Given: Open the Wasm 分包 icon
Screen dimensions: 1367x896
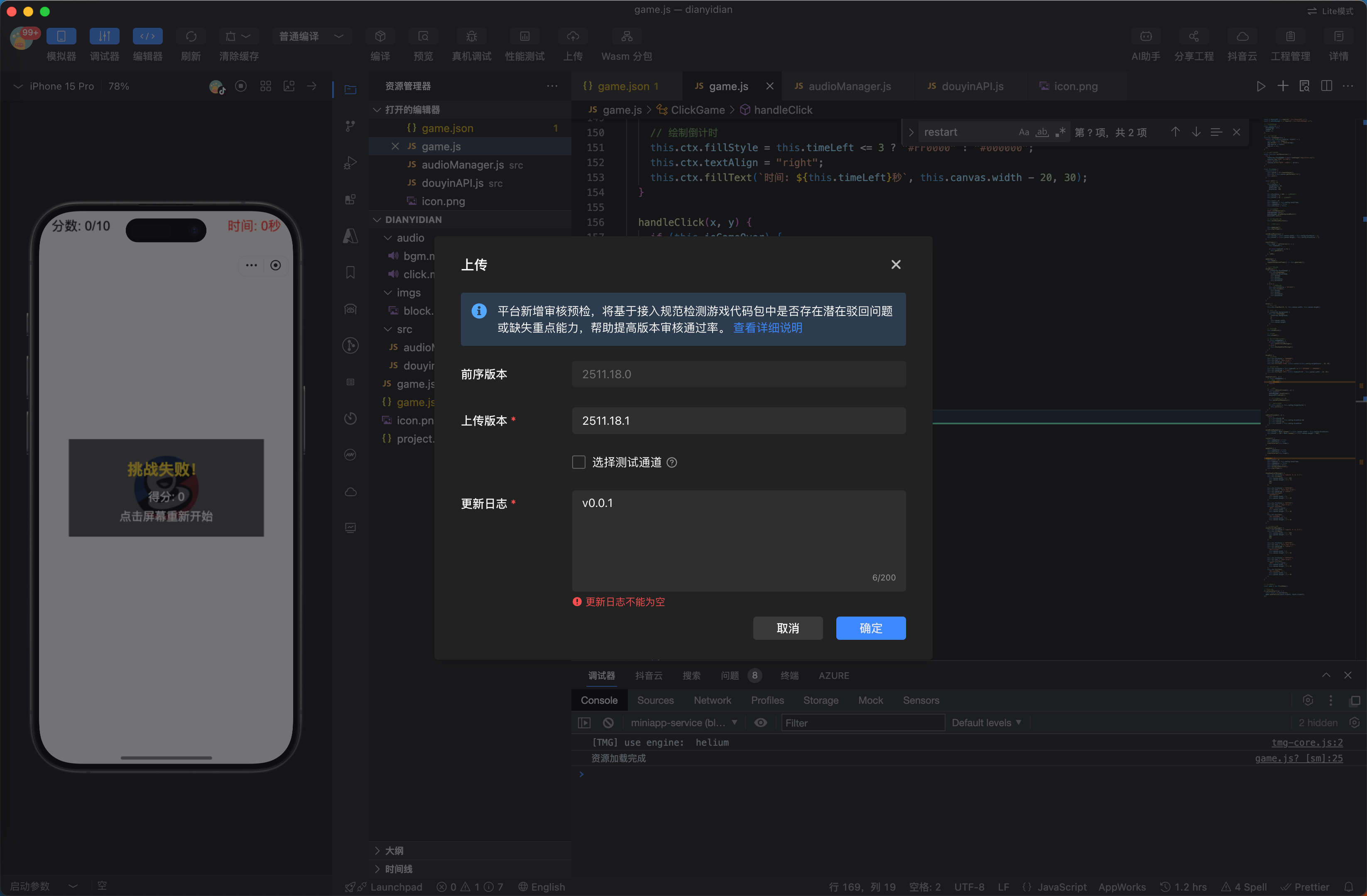Looking at the screenshot, I should coord(627,37).
